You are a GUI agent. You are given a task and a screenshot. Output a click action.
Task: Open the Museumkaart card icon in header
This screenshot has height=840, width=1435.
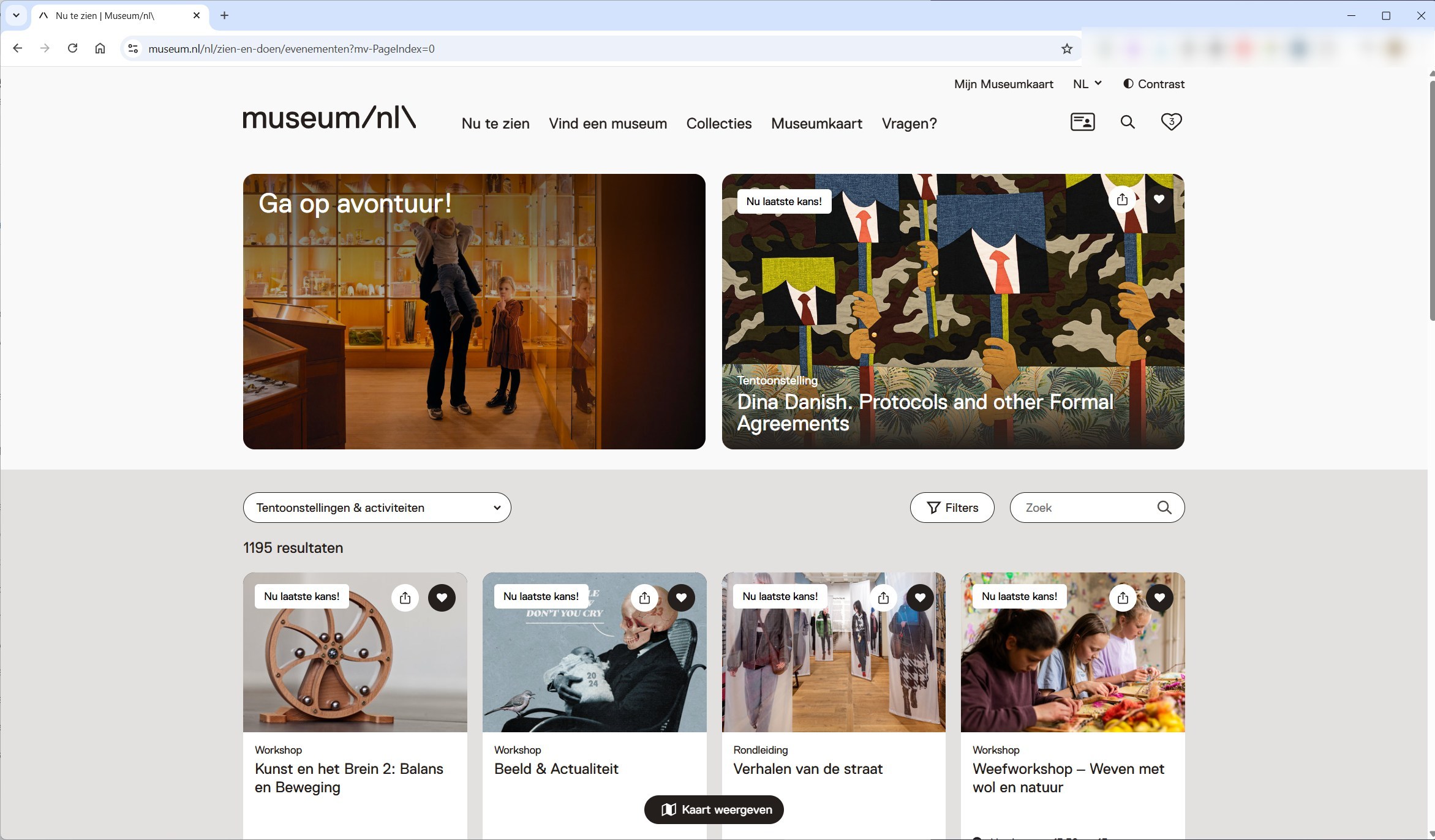coord(1082,122)
